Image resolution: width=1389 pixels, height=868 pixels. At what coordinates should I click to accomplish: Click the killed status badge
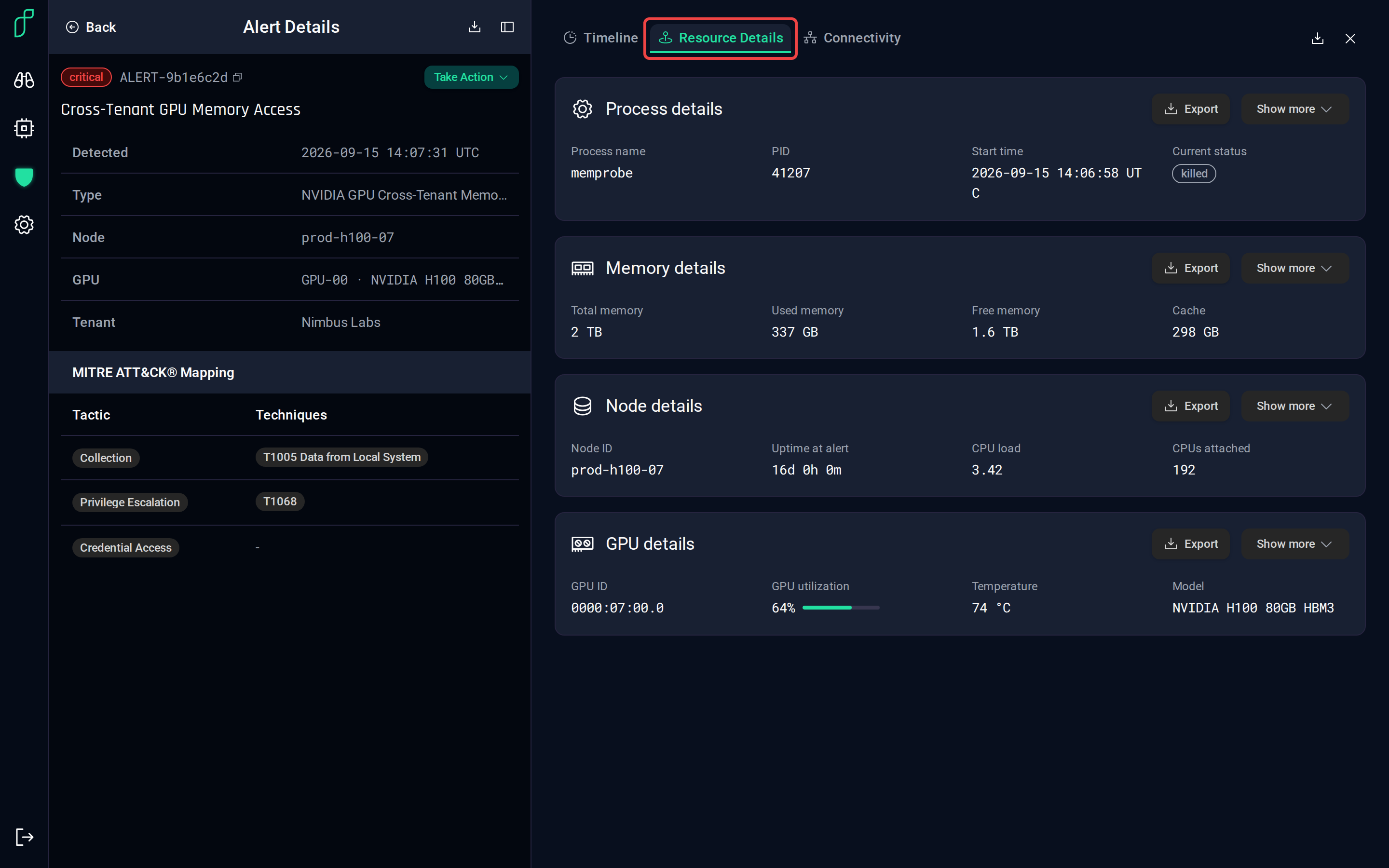[x=1194, y=174]
